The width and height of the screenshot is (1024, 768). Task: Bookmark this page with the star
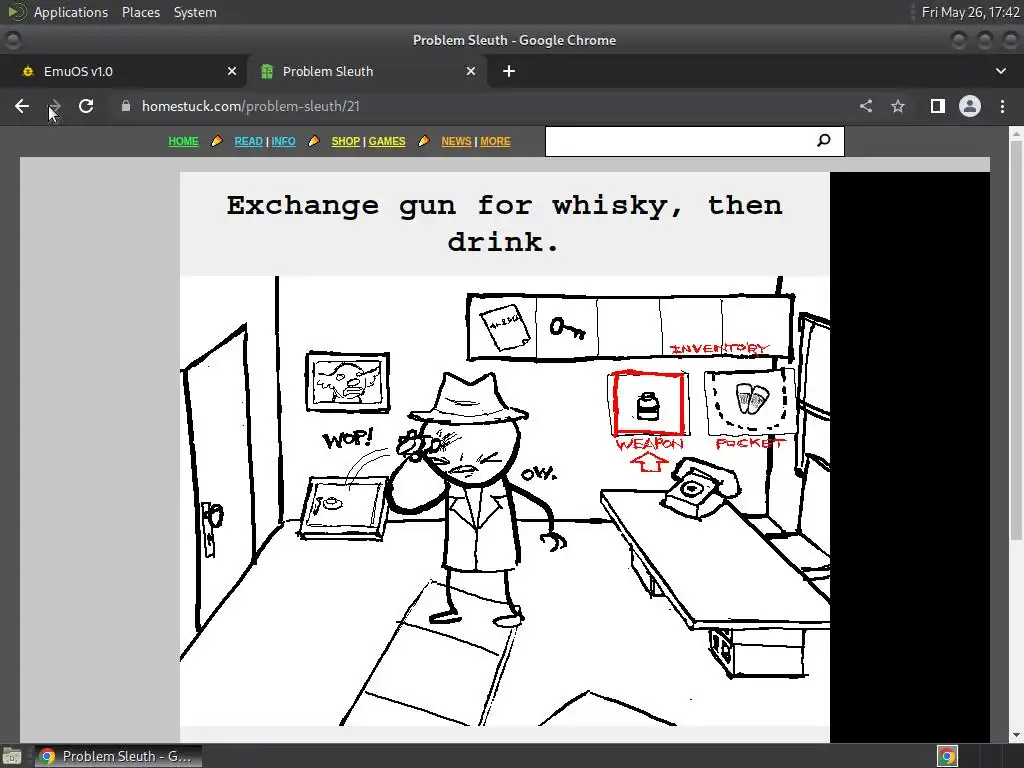(x=898, y=106)
